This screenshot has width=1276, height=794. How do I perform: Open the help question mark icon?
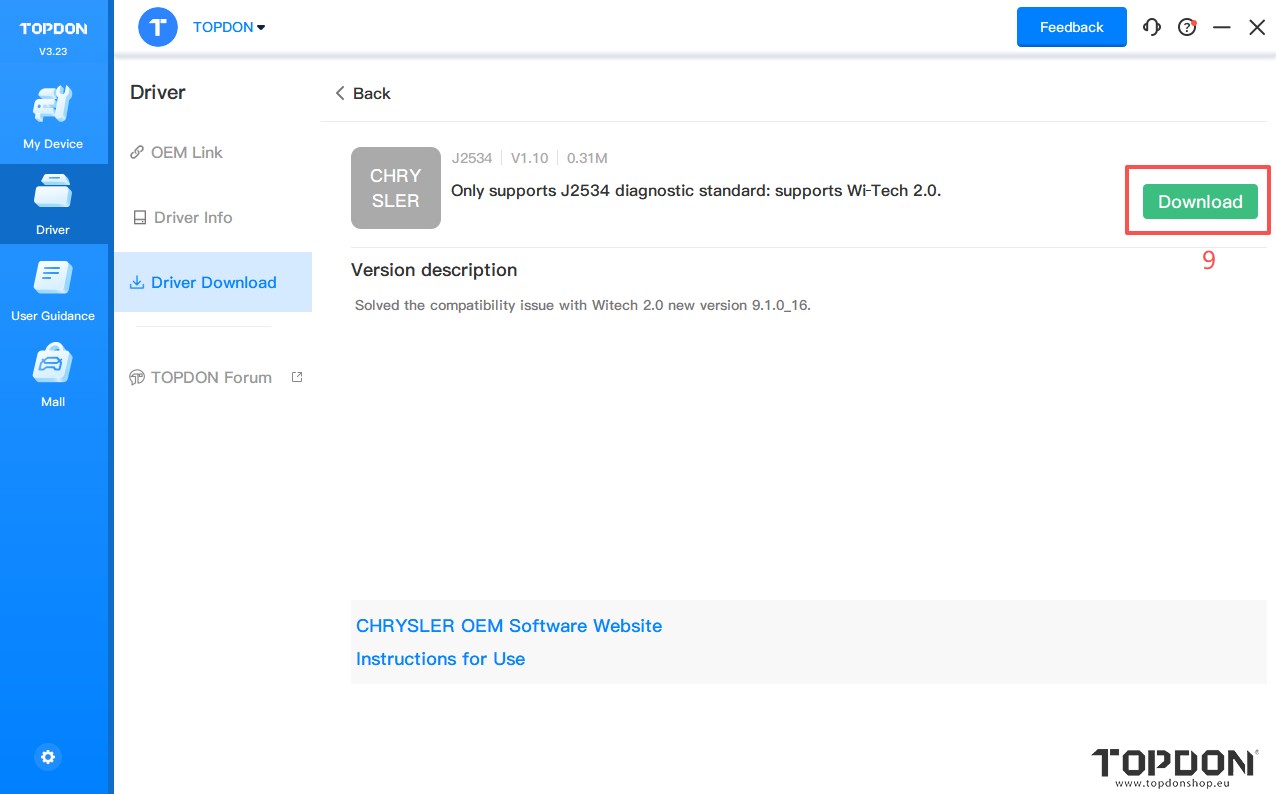[x=1187, y=28]
